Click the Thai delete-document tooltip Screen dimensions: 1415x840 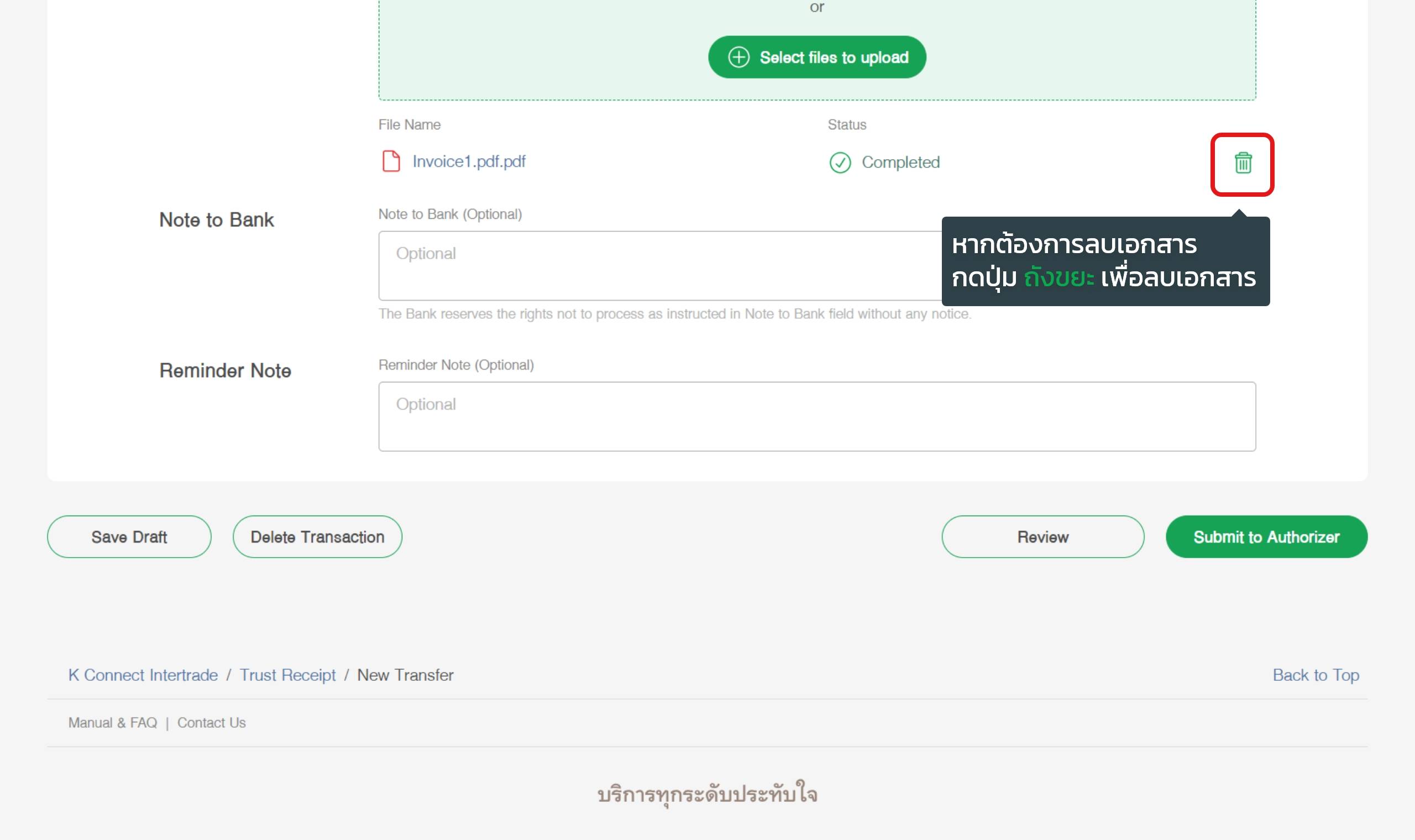[x=1105, y=261]
